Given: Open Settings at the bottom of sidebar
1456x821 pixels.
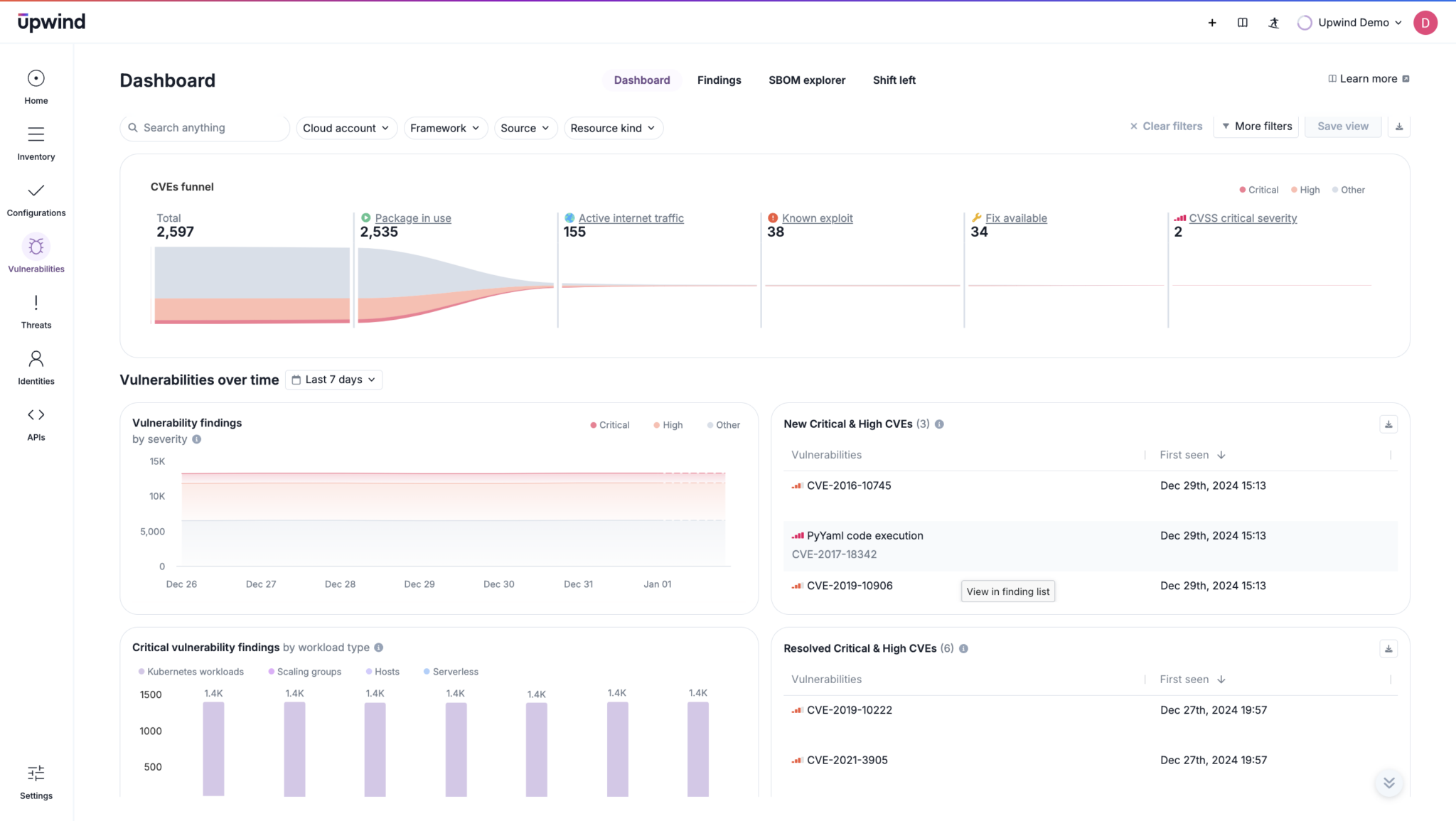Looking at the screenshot, I should tap(36, 780).
